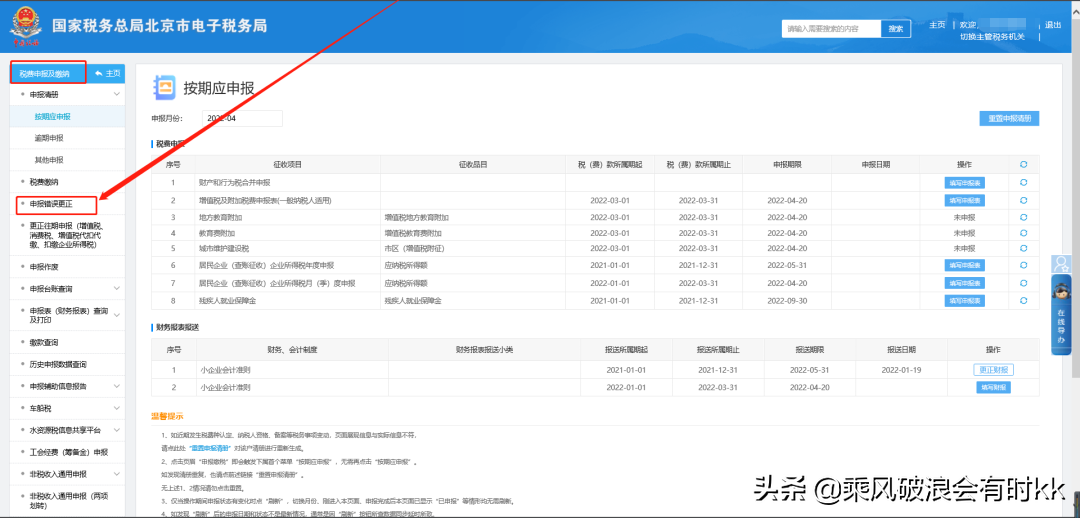
Task: Click the 主页 link in top bar
Action: tap(937, 25)
